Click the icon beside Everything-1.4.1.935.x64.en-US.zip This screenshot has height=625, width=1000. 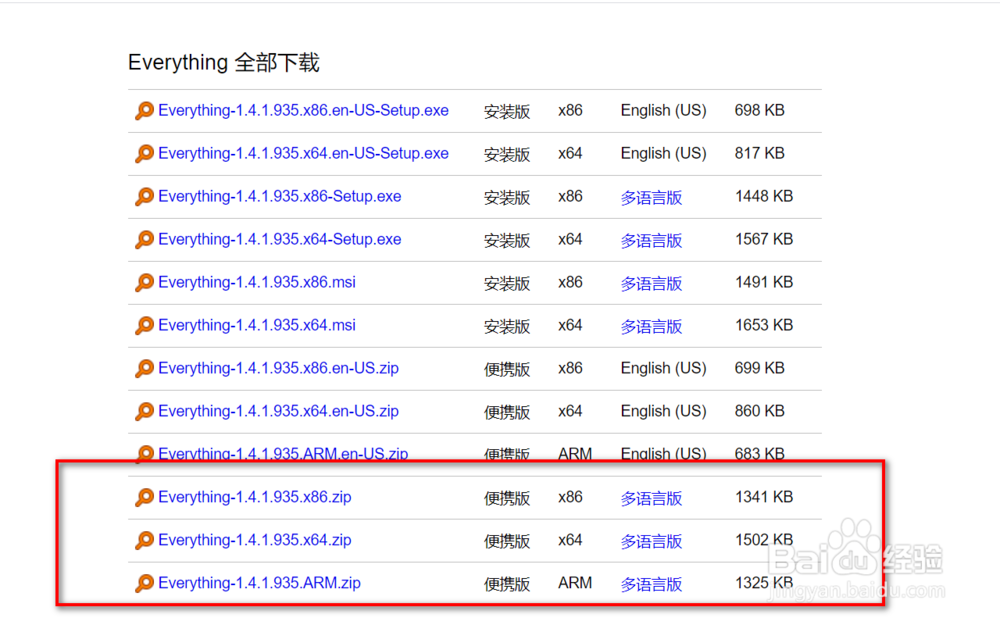point(144,411)
